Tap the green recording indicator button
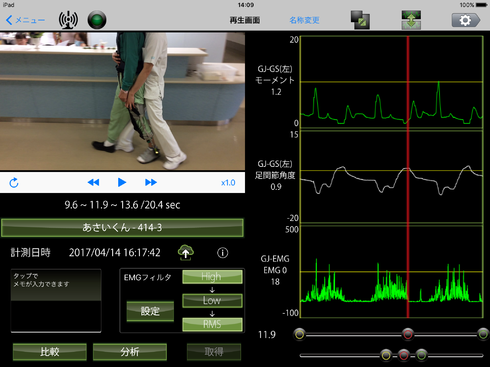Viewport: 490px width, 367px height. (97, 20)
